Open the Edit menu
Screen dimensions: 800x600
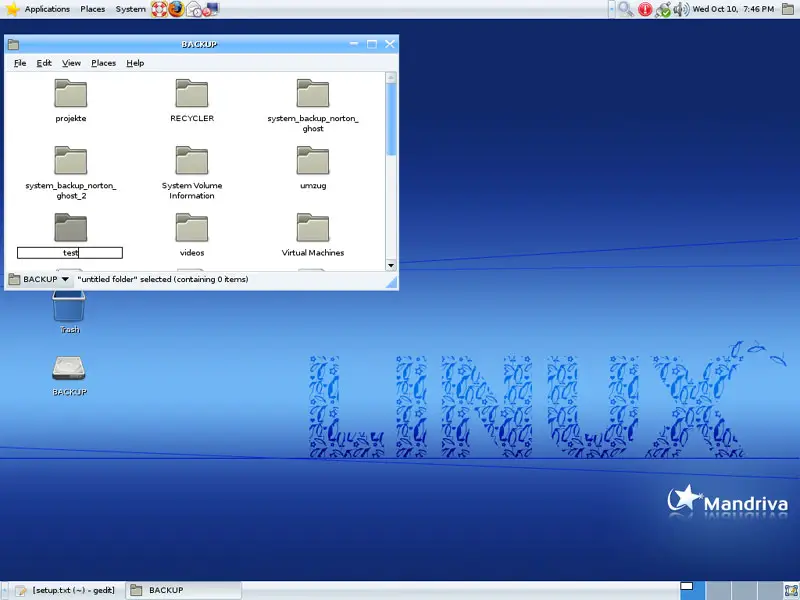click(44, 63)
